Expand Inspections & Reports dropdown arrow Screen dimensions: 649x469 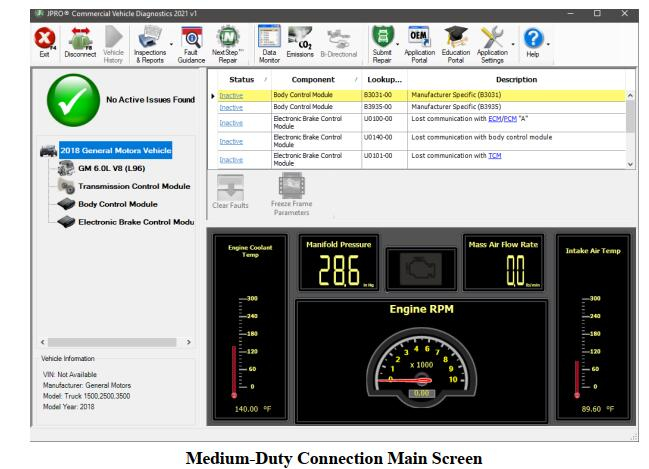[x=171, y=44]
